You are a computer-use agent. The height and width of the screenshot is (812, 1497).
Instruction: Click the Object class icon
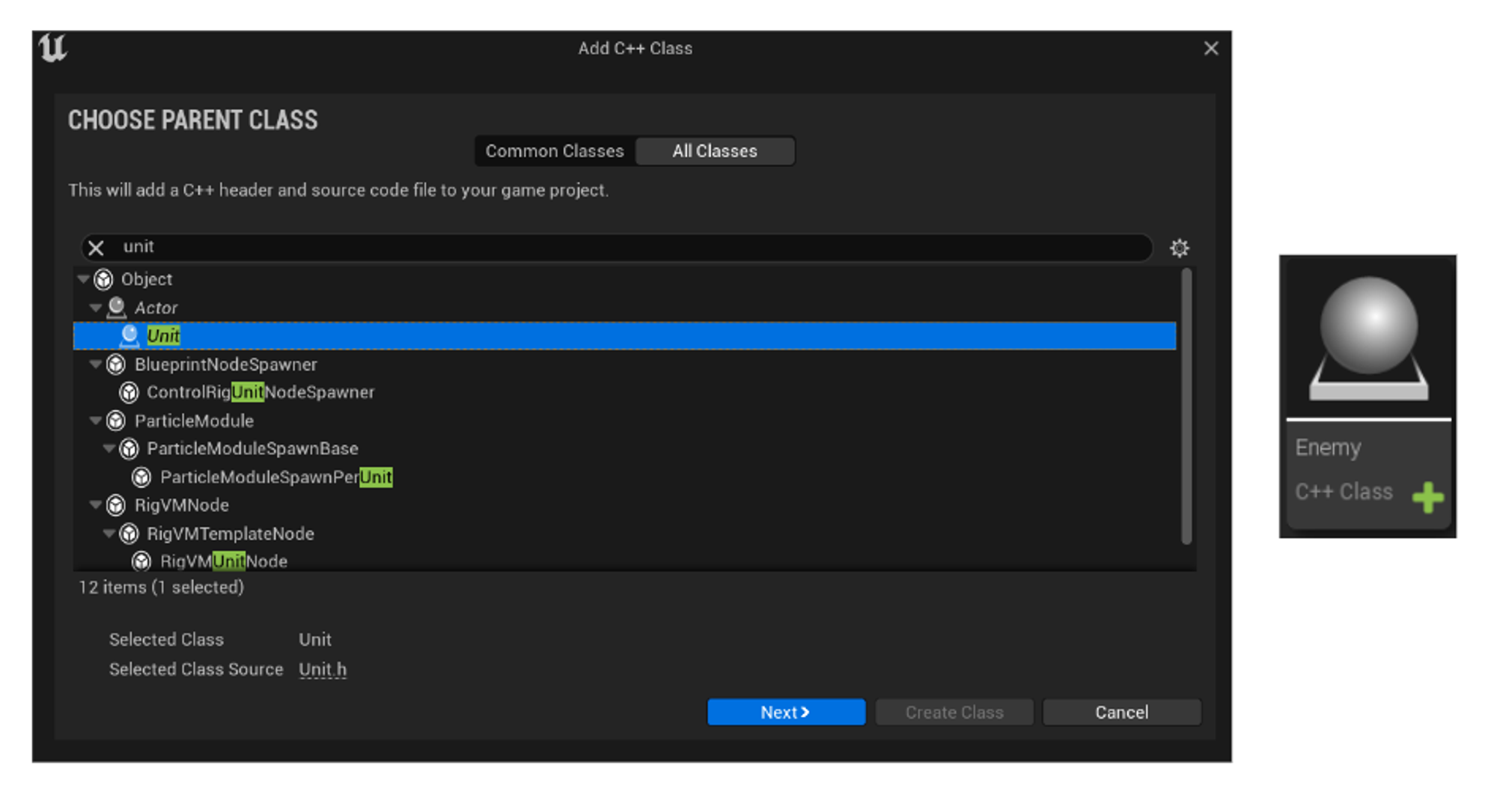pos(103,279)
